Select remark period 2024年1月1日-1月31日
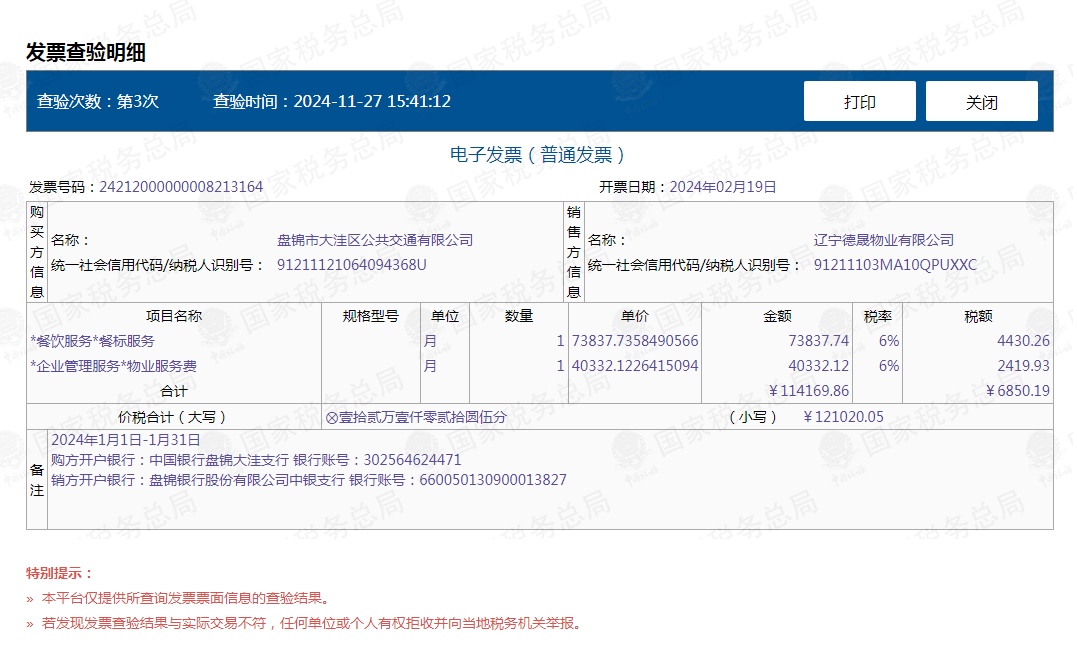Viewport: 1077px width, 646px height. pos(126,440)
